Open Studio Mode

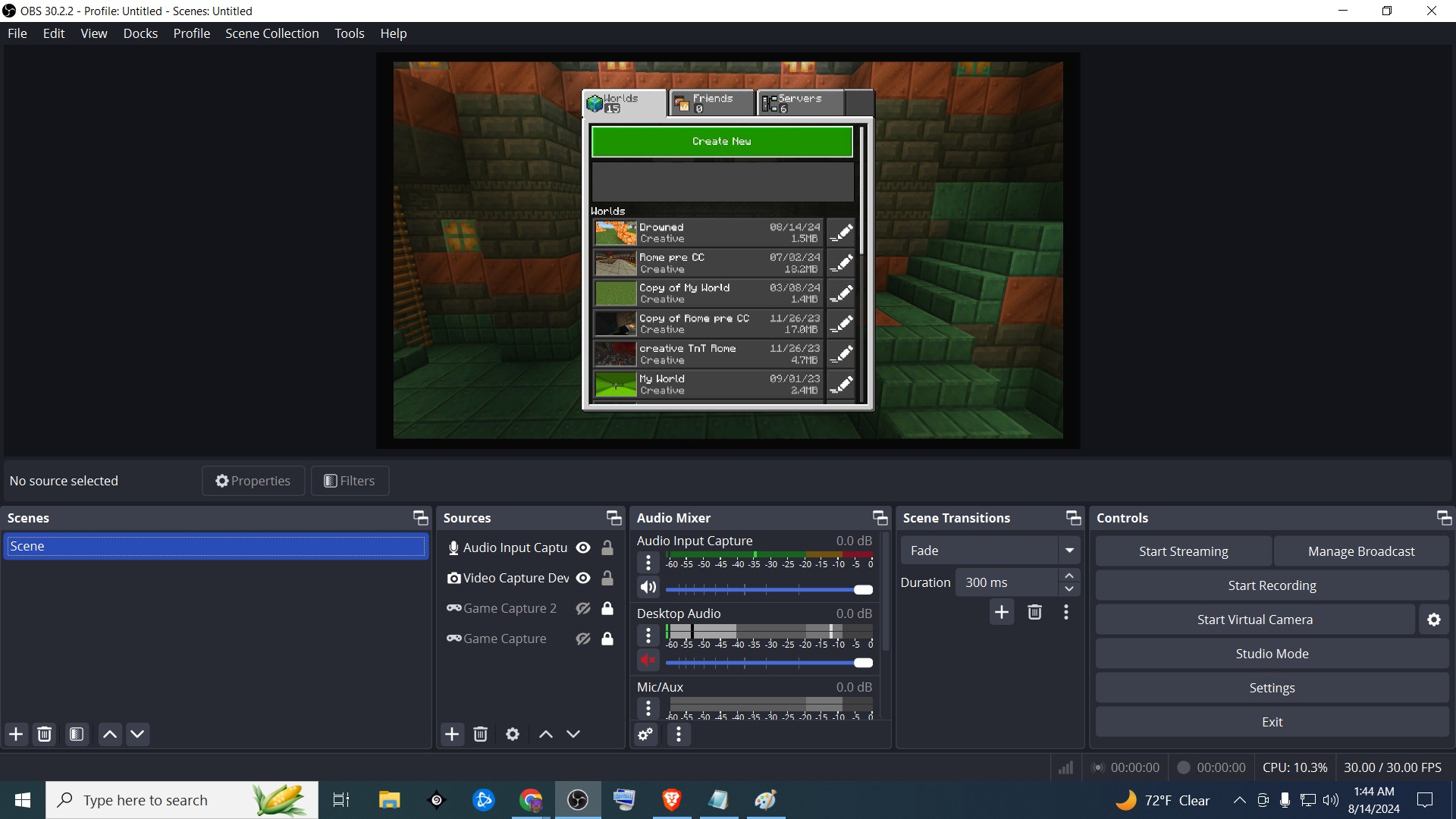[x=1272, y=654]
